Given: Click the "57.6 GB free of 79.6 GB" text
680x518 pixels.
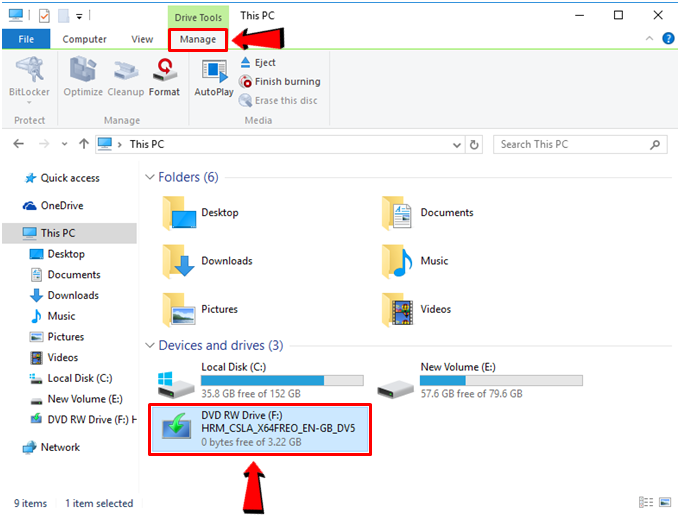Looking at the screenshot, I should pyautogui.click(x=471, y=393).
